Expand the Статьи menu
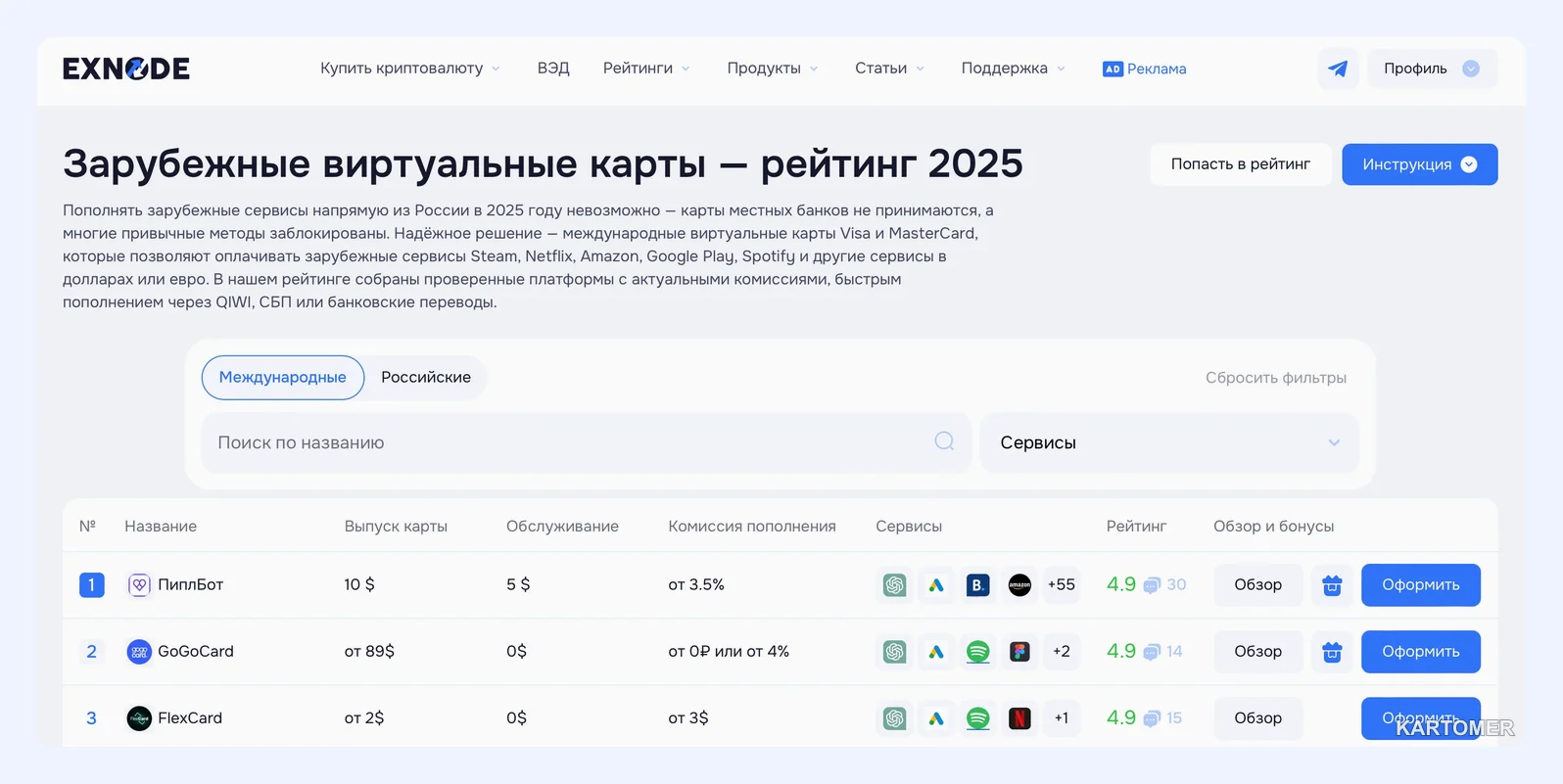1563x784 pixels. pyautogui.click(x=889, y=69)
